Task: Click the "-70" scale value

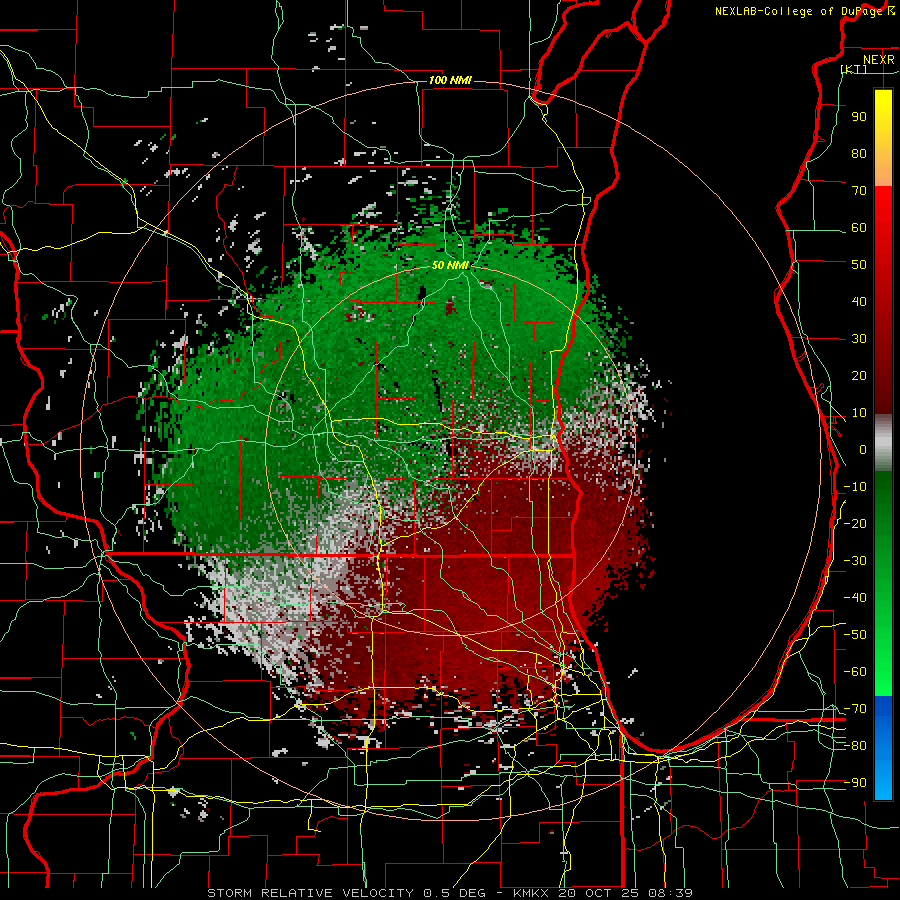Action: pyautogui.click(x=855, y=709)
